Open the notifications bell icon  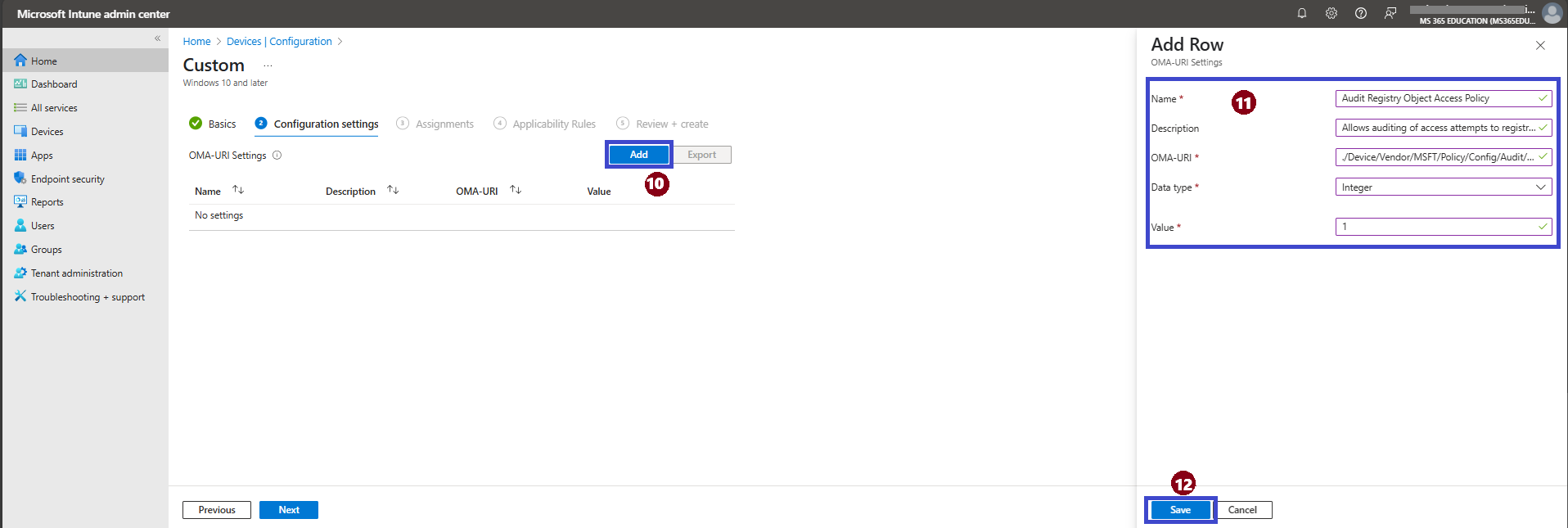pyautogui.click(x=1301, y=13)
